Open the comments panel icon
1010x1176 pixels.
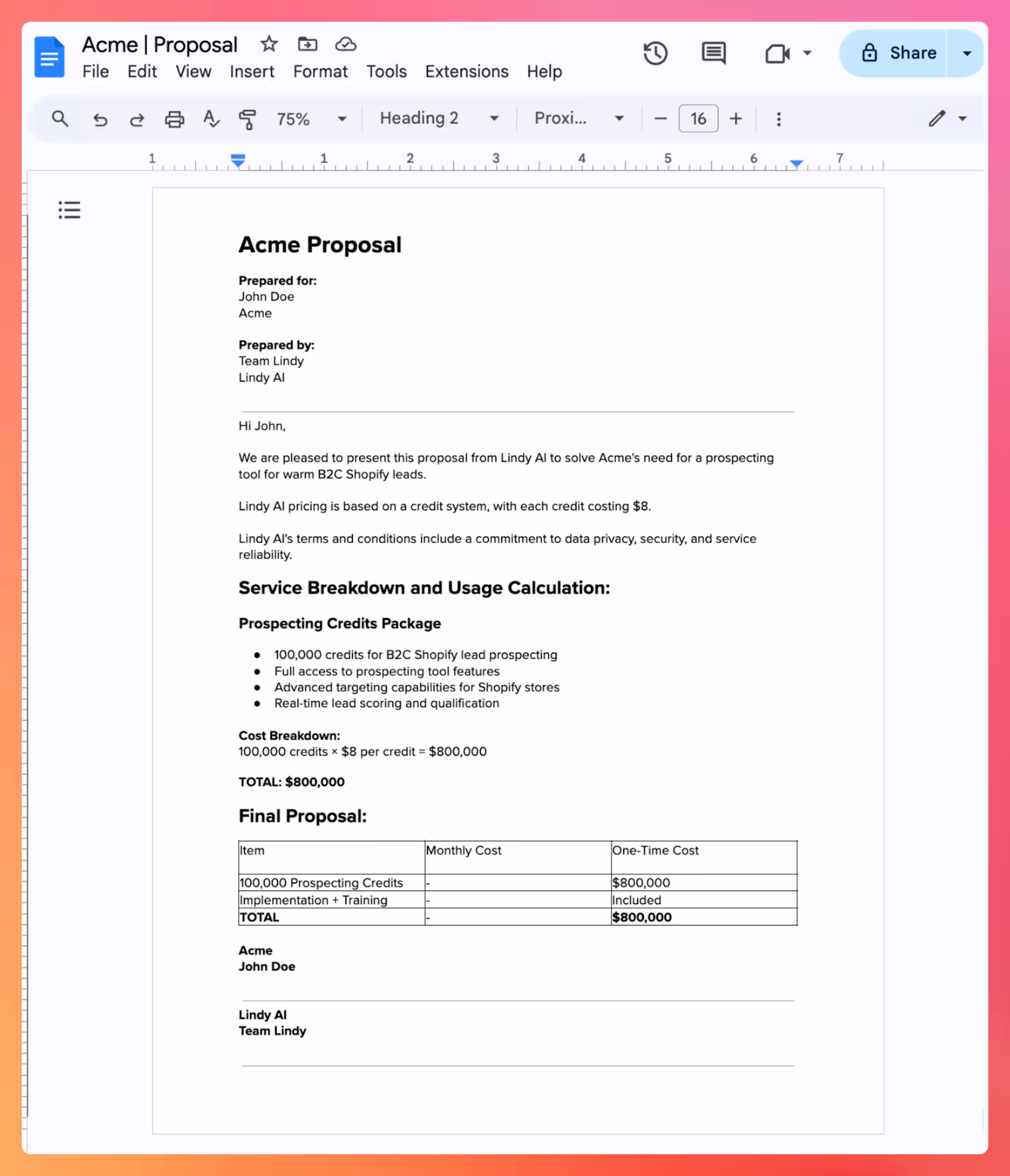713,53
